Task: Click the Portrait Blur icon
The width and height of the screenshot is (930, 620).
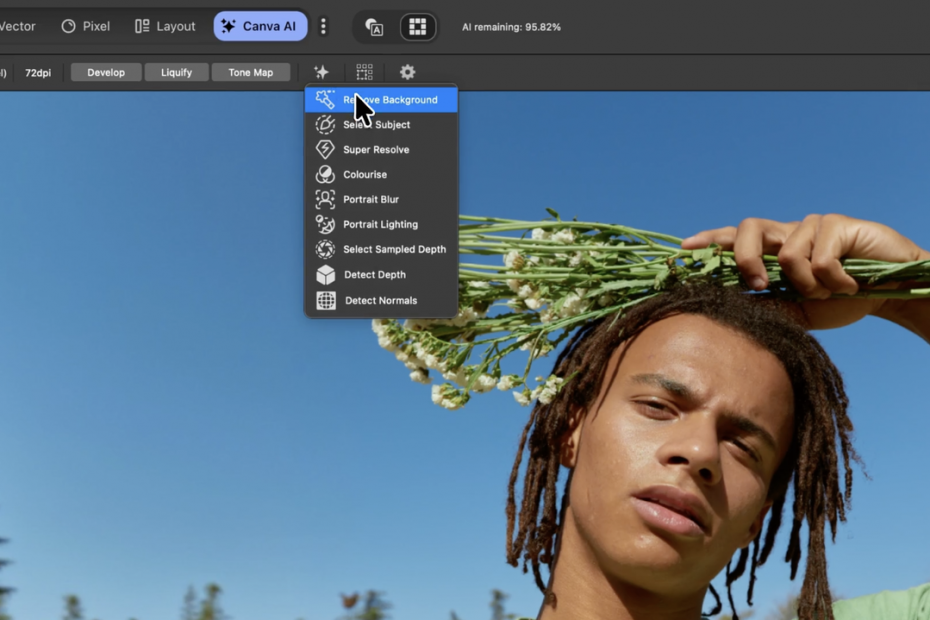Action: click(325, 200)
